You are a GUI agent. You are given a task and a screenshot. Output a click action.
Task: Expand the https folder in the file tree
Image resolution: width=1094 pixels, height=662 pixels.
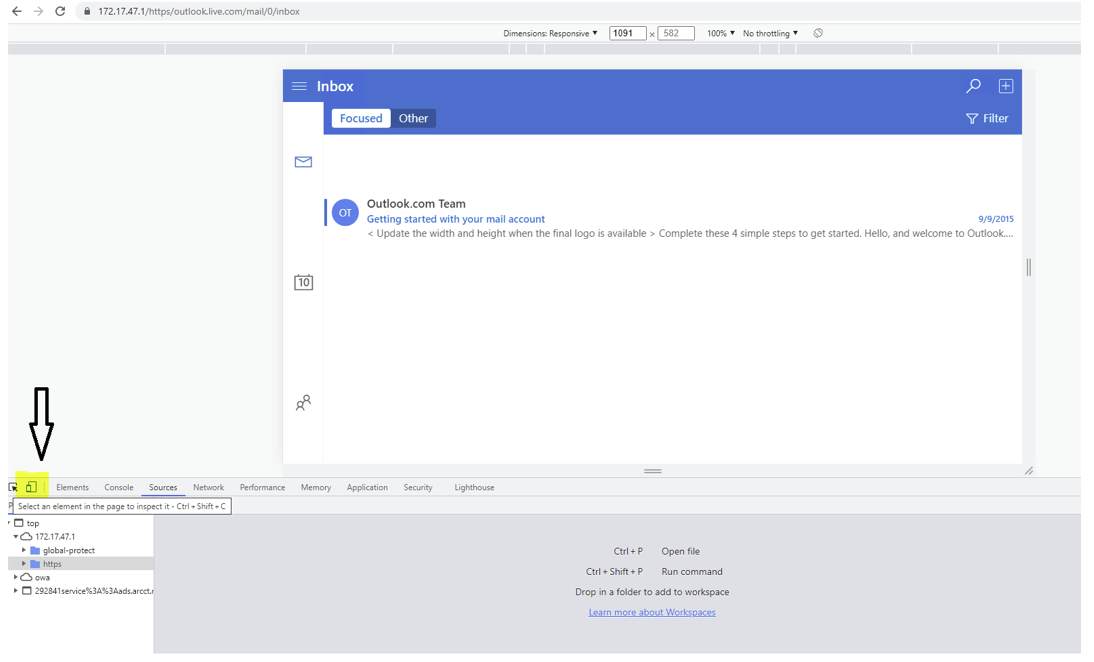click(x=25, y=563)
